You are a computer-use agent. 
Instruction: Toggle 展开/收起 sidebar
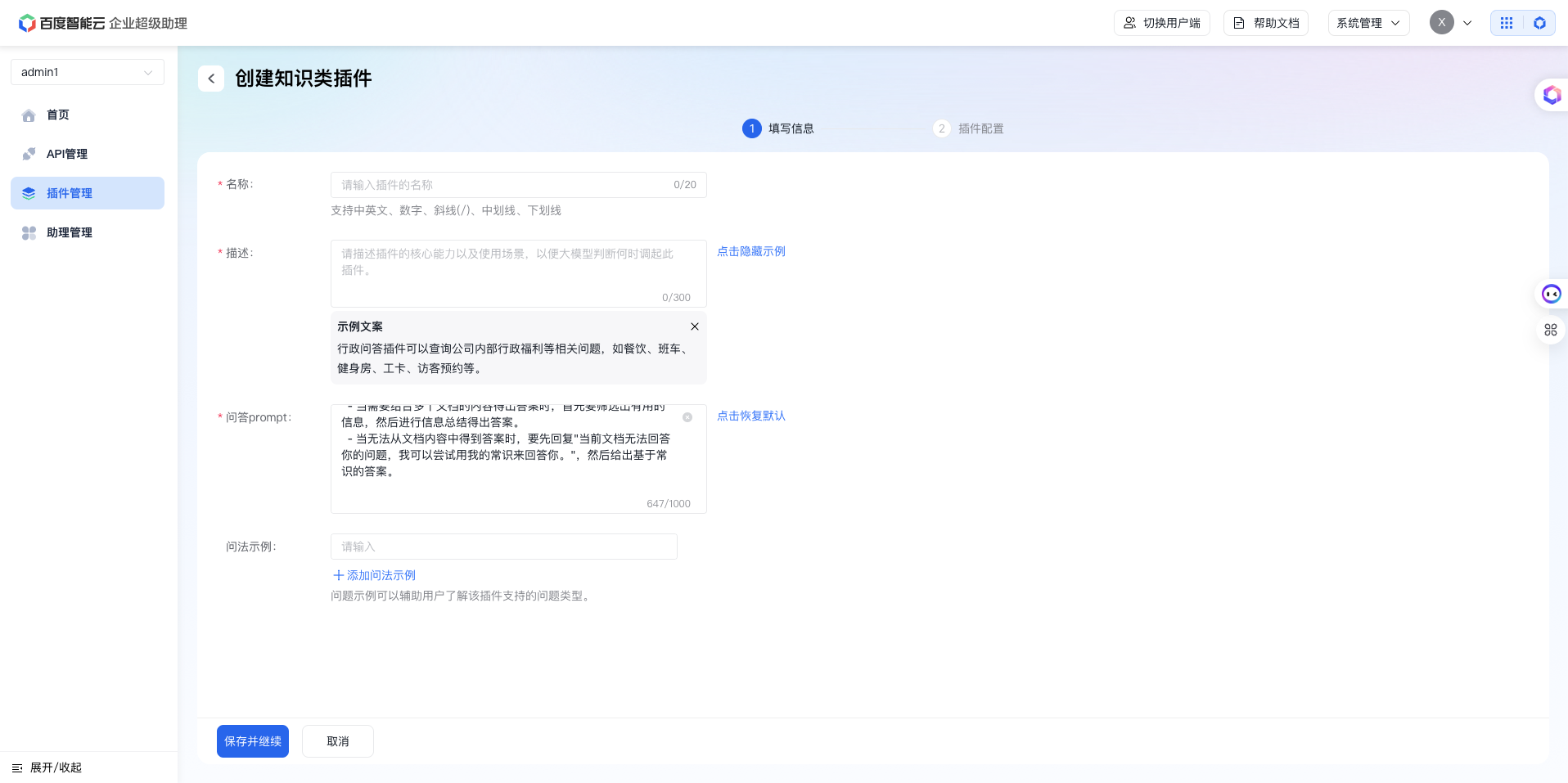coord(47,767)
